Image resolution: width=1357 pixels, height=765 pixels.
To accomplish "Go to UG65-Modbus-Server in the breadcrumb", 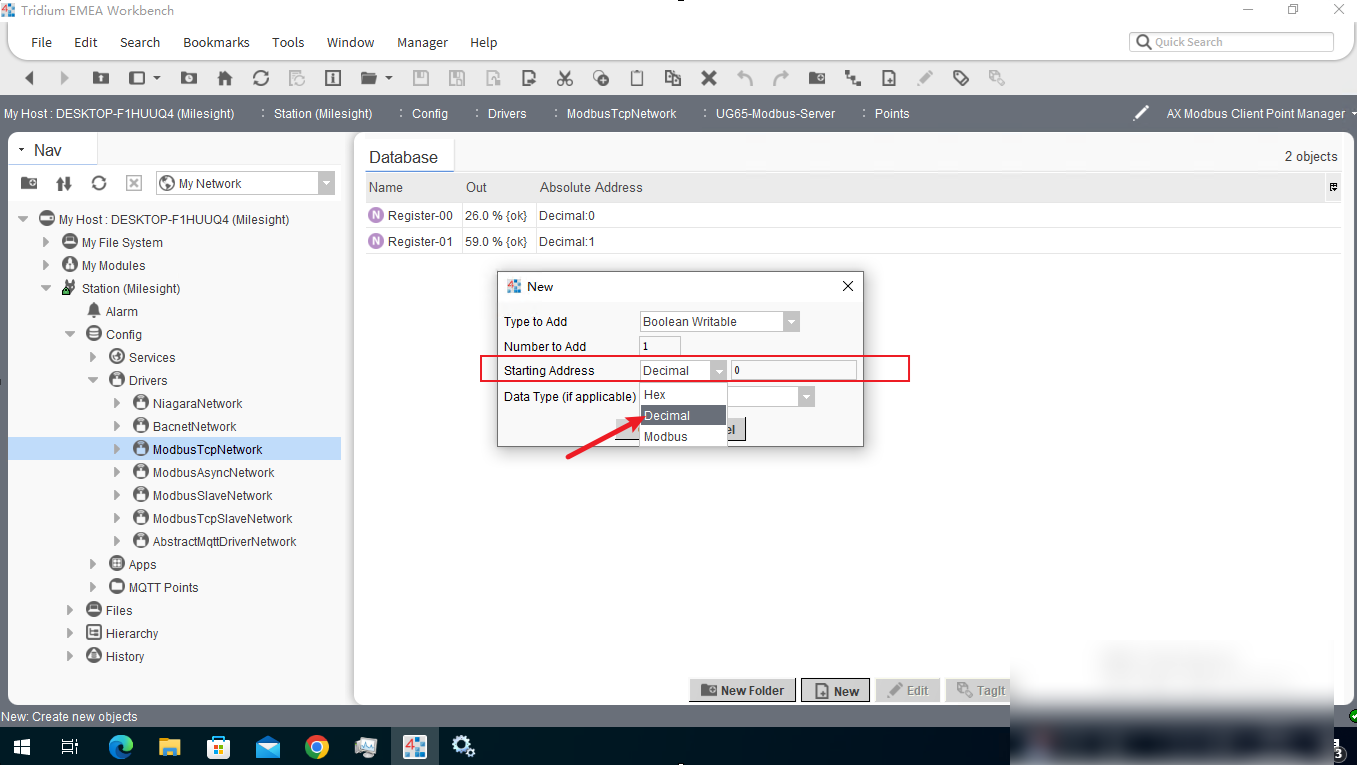I will pos(775,113).
